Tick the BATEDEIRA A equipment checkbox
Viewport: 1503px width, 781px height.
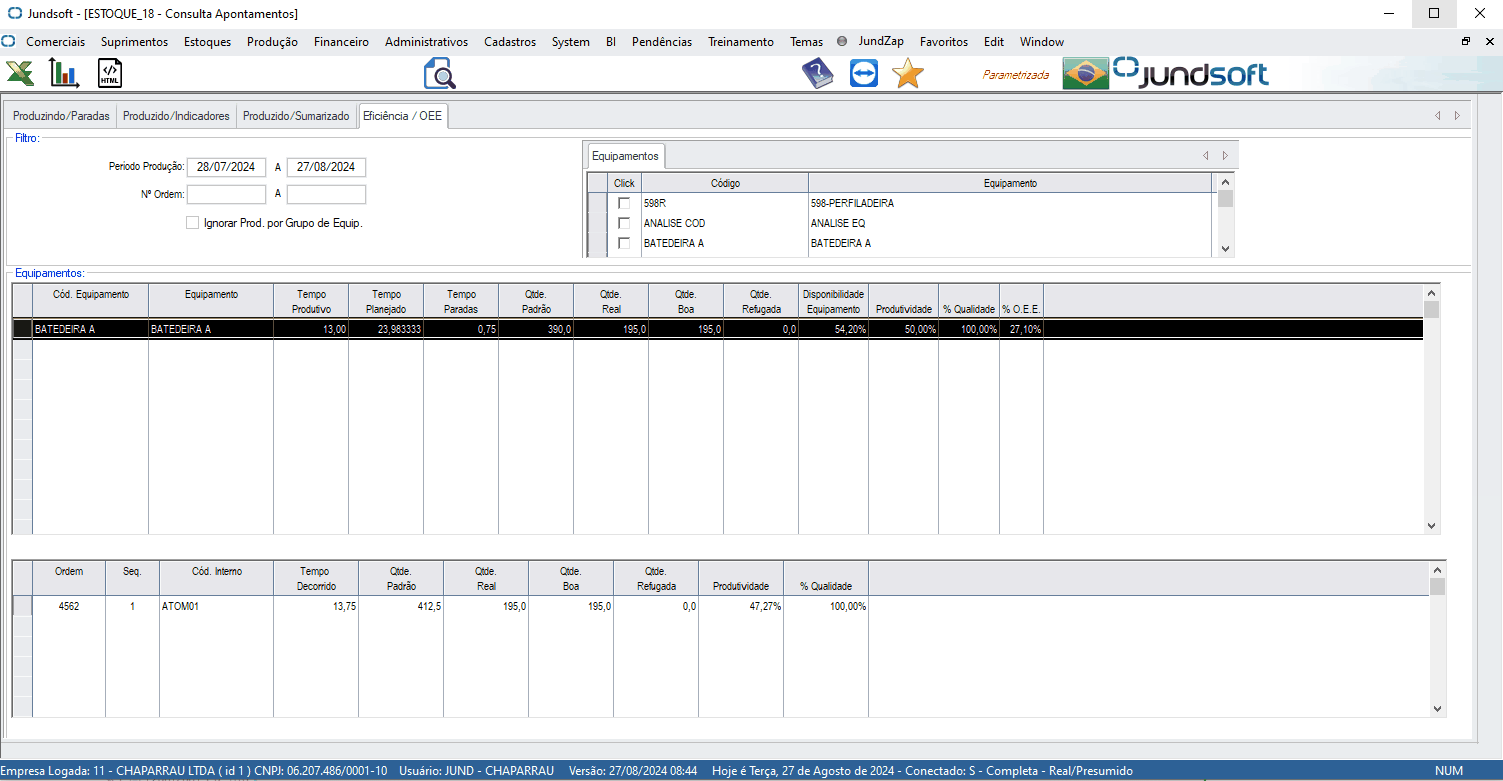click(x=624, y=243)
